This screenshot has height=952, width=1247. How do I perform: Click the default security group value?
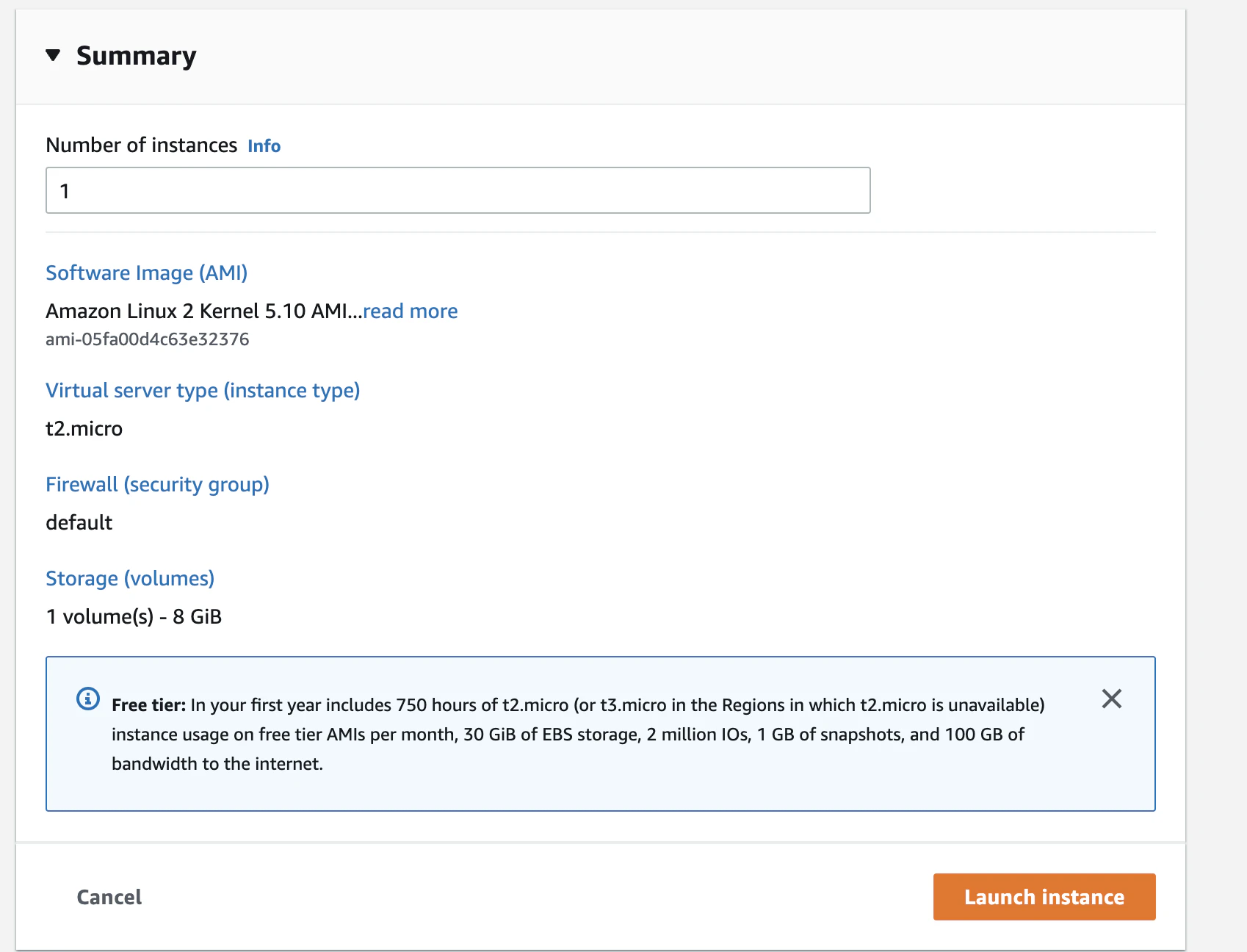tap(79, 522)
